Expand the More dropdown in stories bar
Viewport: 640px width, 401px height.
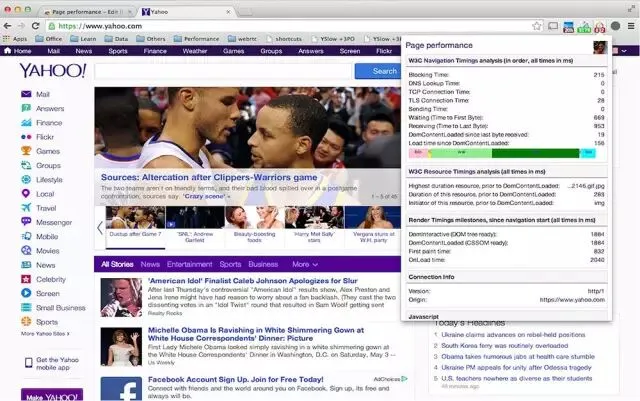tap(305, 264)
